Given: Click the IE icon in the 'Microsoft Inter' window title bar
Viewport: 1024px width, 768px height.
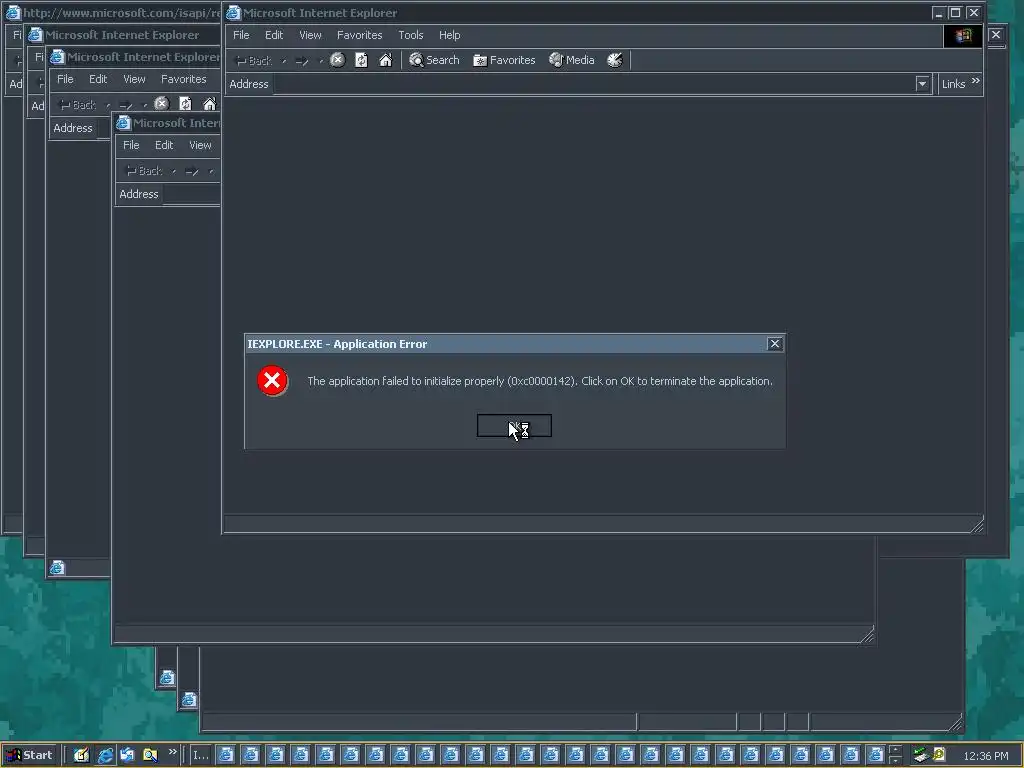Looking at the screenshot, I should [123, 123].
